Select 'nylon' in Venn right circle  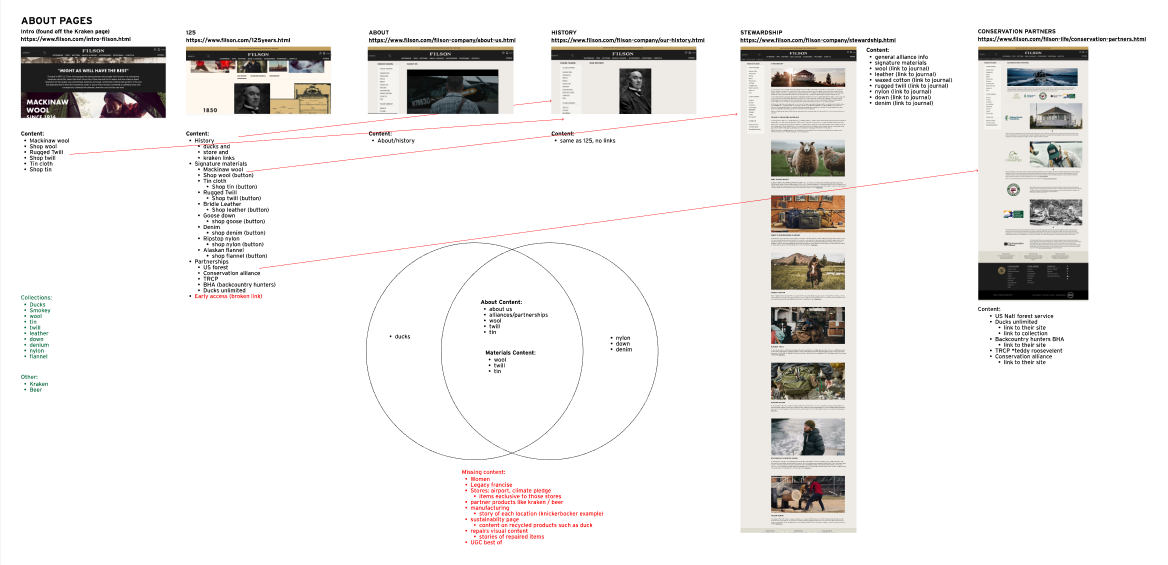(623, 338)
